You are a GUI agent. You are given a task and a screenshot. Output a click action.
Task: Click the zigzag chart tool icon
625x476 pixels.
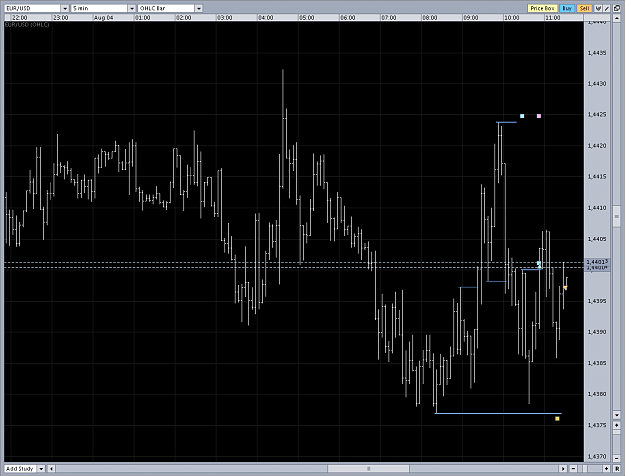coord(598,8)
